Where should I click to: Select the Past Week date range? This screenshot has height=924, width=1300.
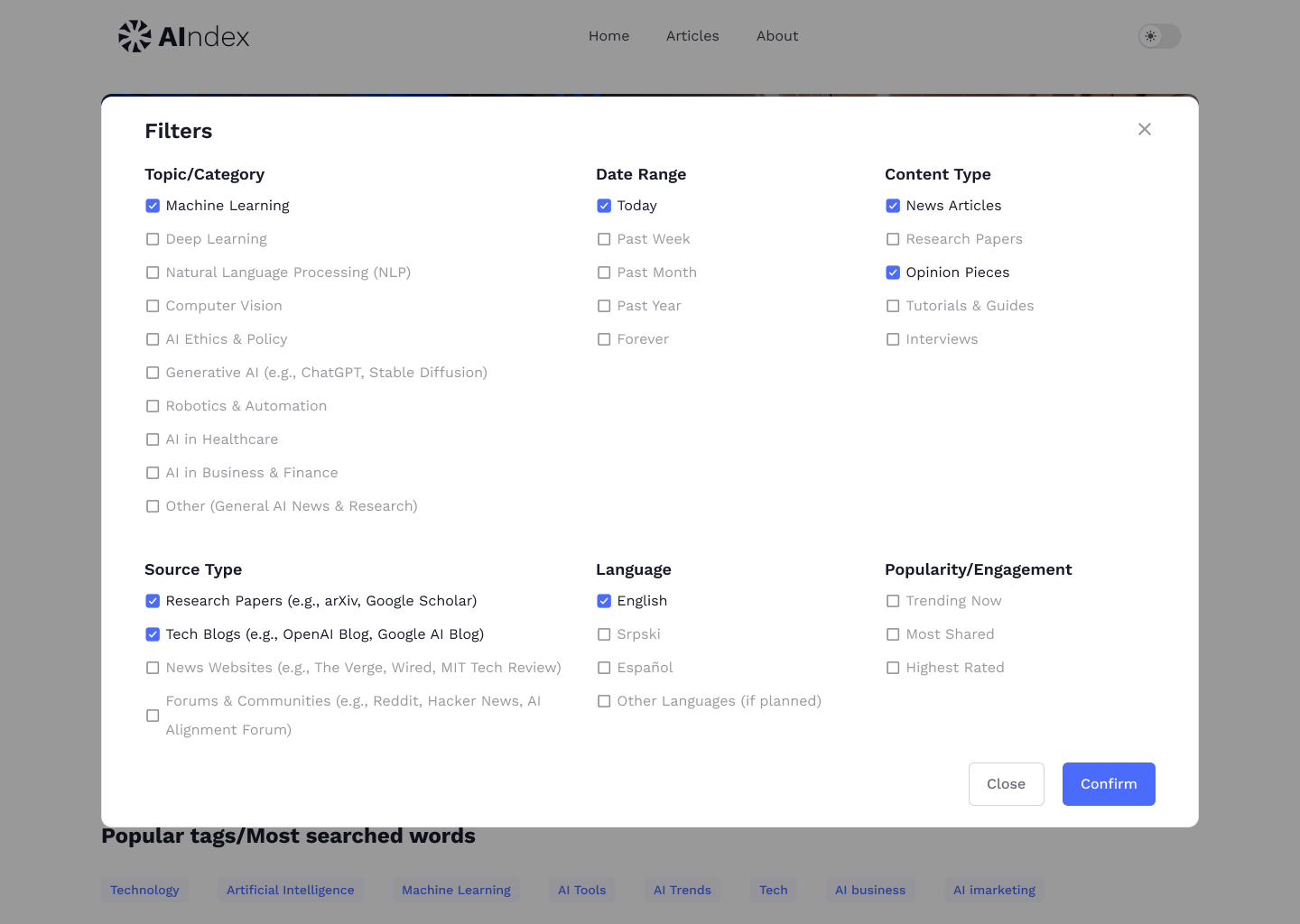click(604, 238)
